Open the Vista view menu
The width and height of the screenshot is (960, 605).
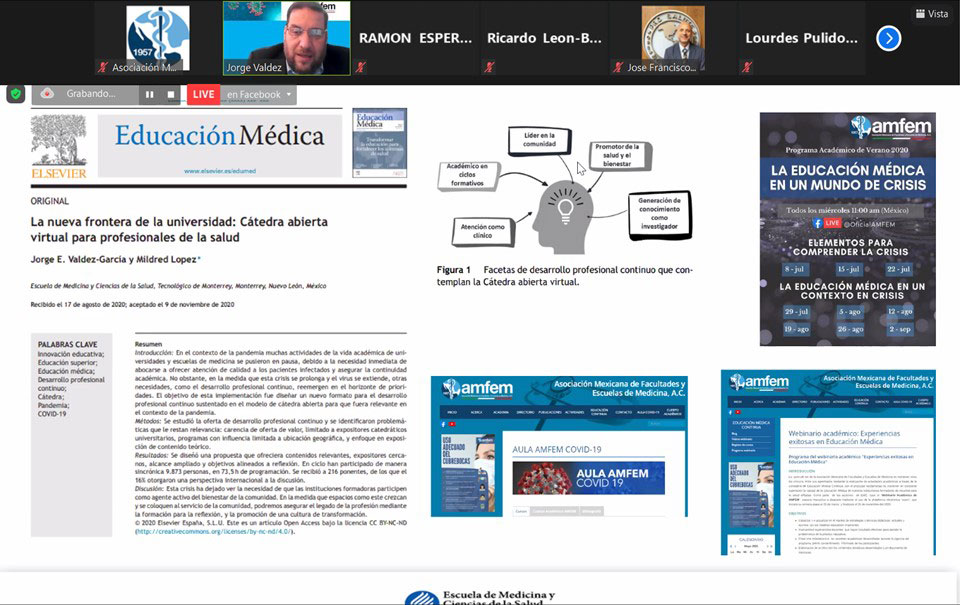(931, 14)
